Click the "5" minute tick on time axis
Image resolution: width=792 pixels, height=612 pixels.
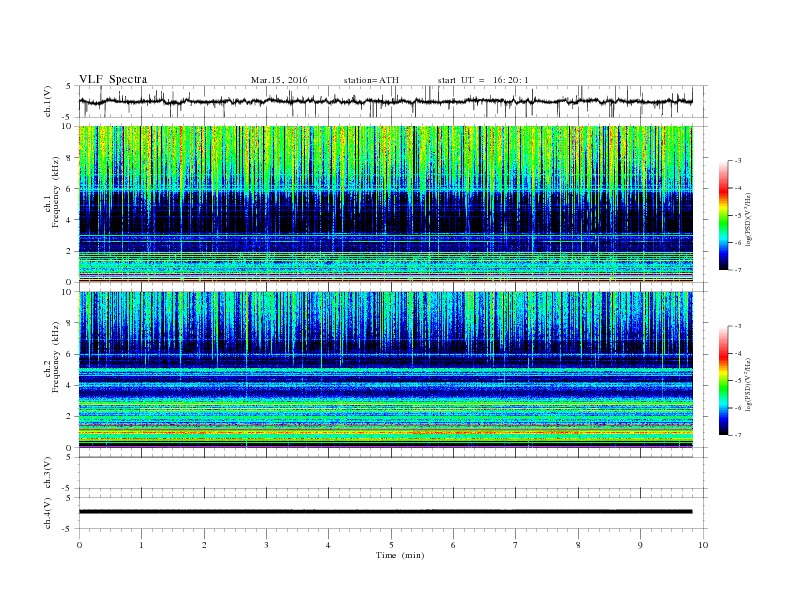tap(391, 545)
